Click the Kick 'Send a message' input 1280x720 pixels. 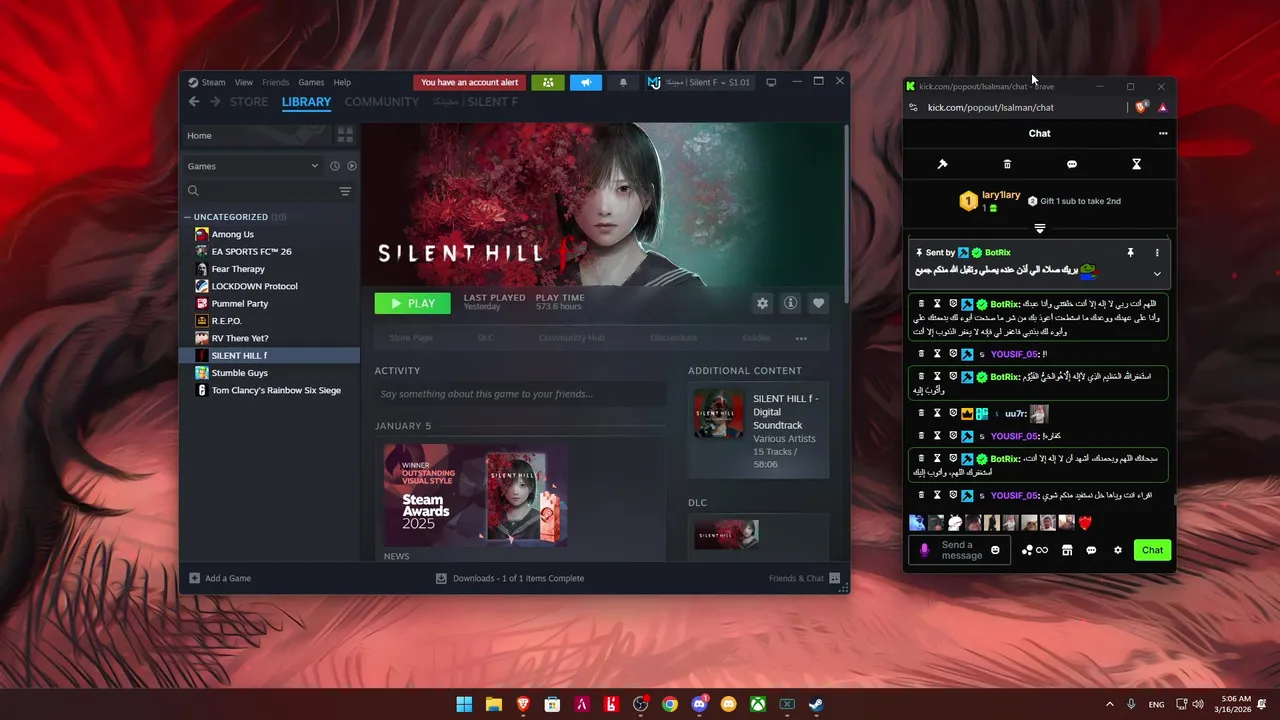960,550
